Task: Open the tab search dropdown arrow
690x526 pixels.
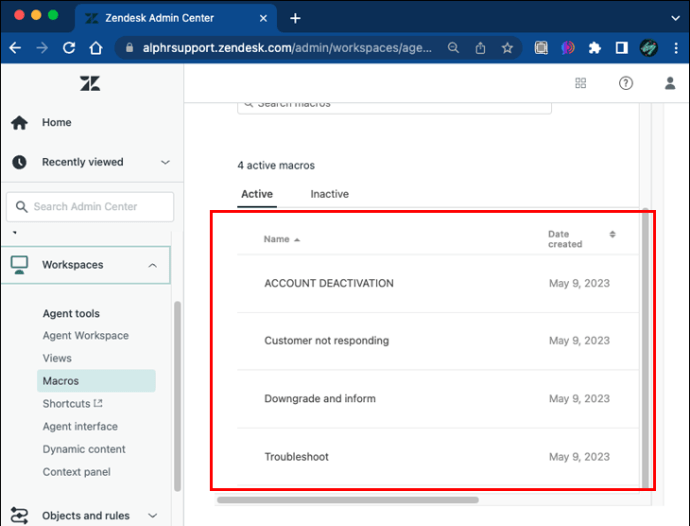Action: (x=675, y=18)
